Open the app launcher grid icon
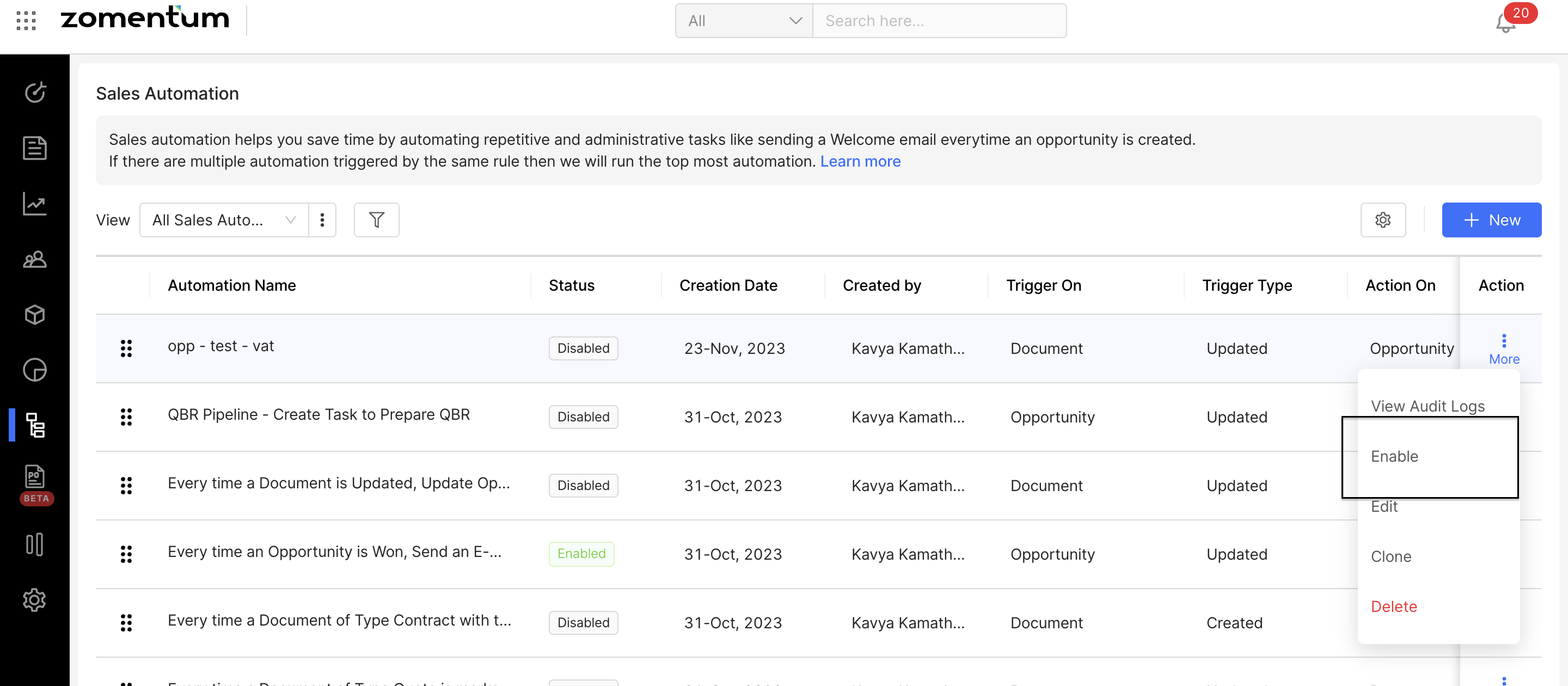This screenshot has height=686, width=1568. [x=26, y=21]
